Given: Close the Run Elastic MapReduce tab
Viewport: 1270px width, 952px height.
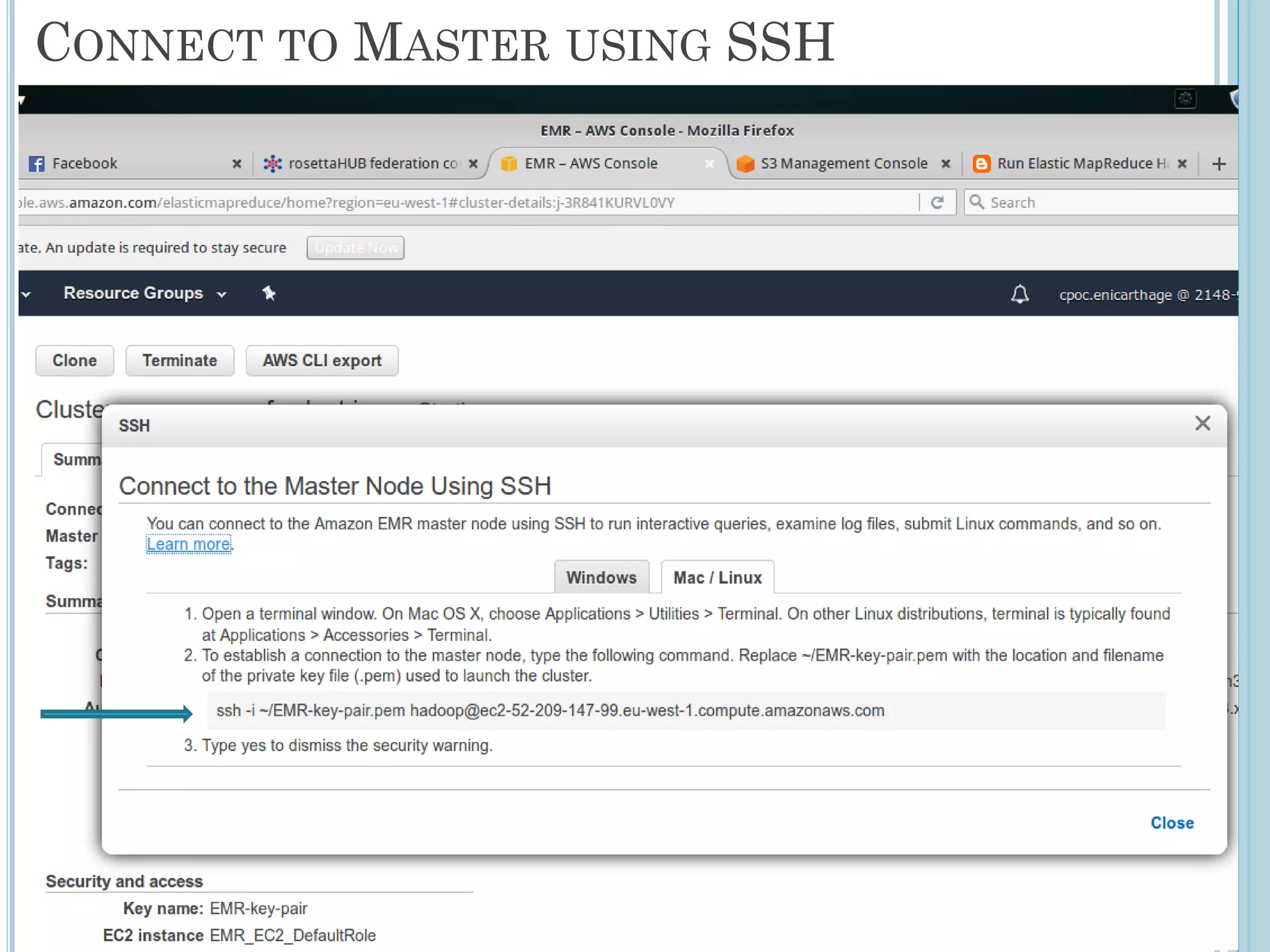Looking at the screenshot, I should (1182, 164).
